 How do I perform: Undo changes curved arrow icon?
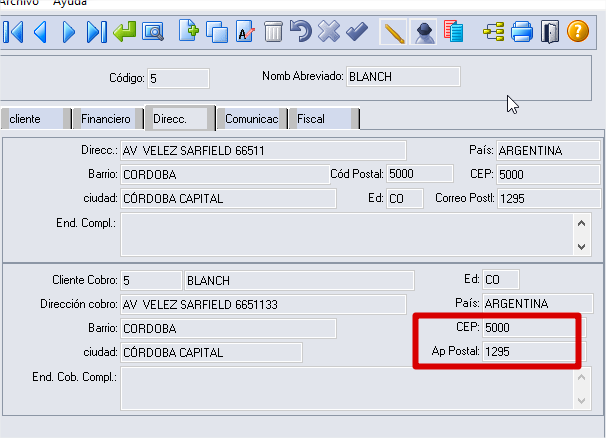[301, 31]
